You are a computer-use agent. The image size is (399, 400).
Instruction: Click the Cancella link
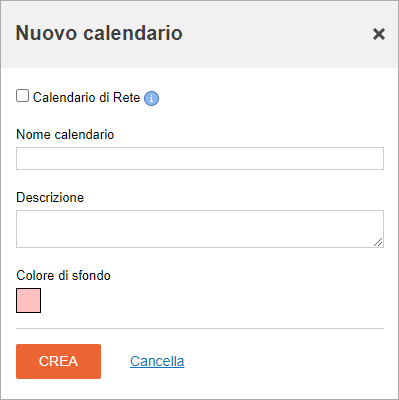click(157, 361)
